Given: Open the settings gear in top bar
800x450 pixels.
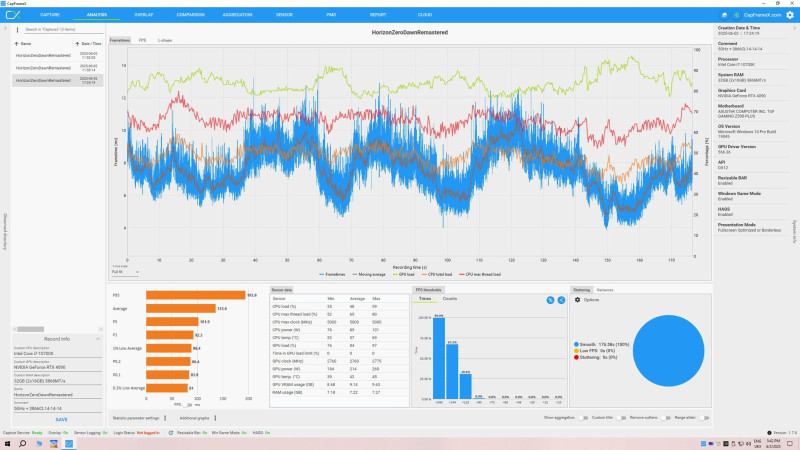Looking at the screenshot, I should pos(790,15).
